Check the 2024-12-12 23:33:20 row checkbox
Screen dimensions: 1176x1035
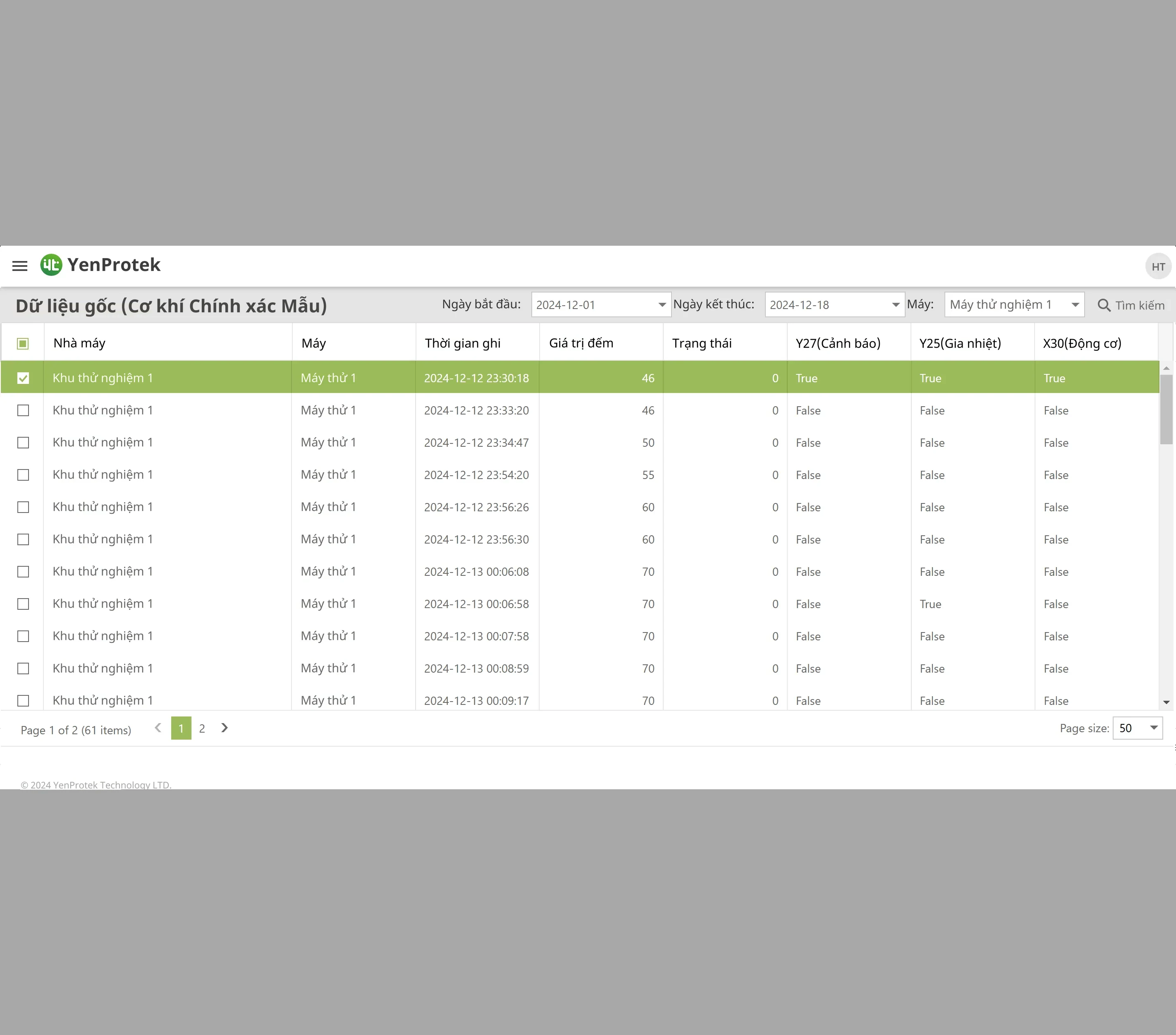point(23,410)
